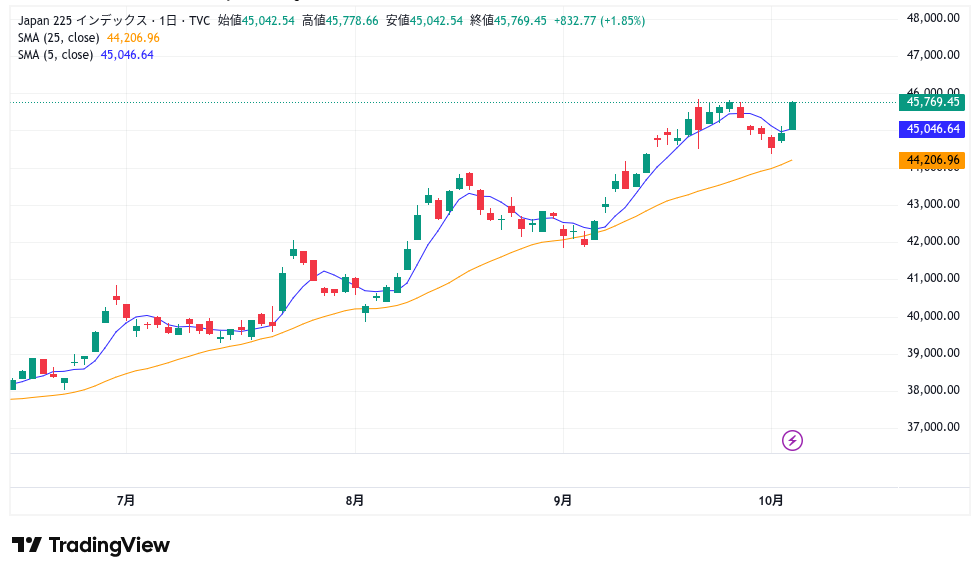Select the orange 44,206.96 SMA axis label

pyautogui.click(x=932, y=160)
